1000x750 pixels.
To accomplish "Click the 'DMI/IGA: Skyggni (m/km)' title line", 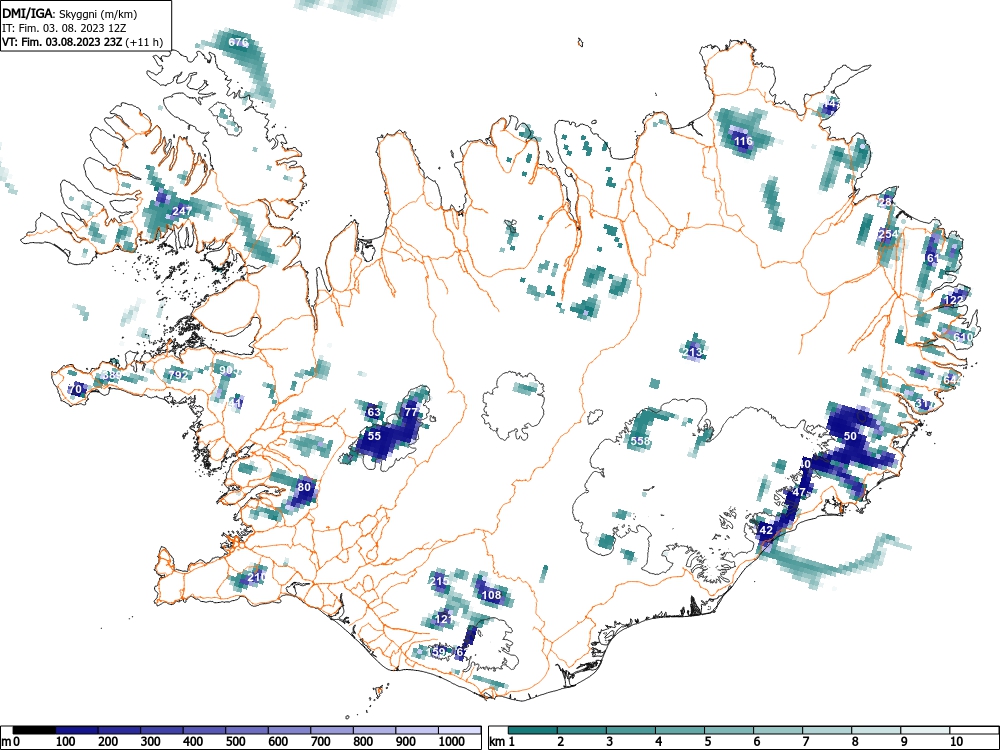I will (x=70, y=14).
